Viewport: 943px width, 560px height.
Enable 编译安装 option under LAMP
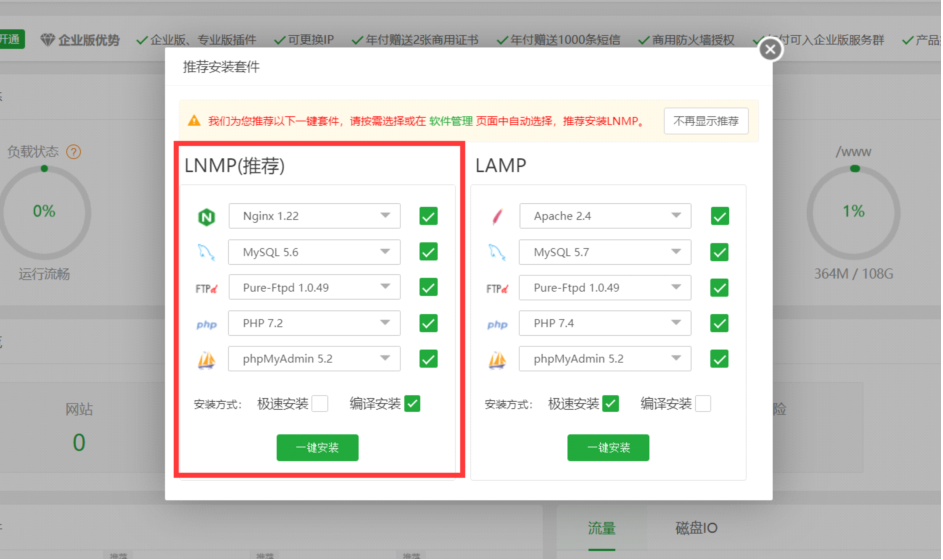(x=703, y=404)
